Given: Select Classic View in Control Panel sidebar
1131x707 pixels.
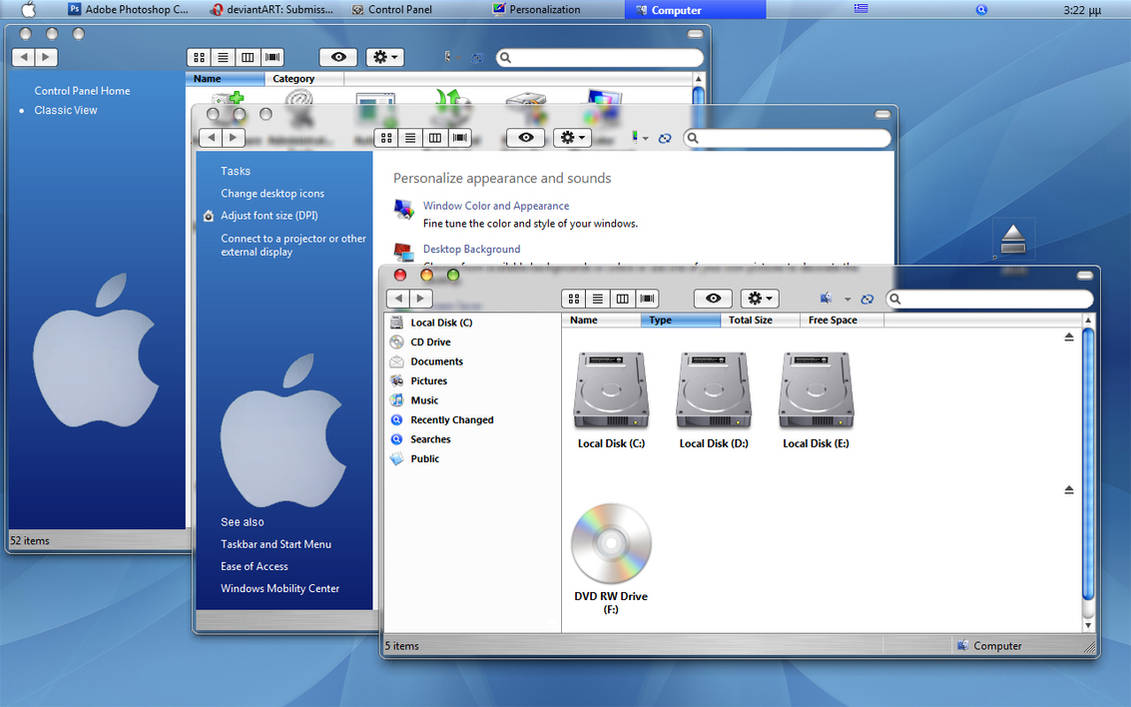Looking at the screenshot, I should (66, 110).
